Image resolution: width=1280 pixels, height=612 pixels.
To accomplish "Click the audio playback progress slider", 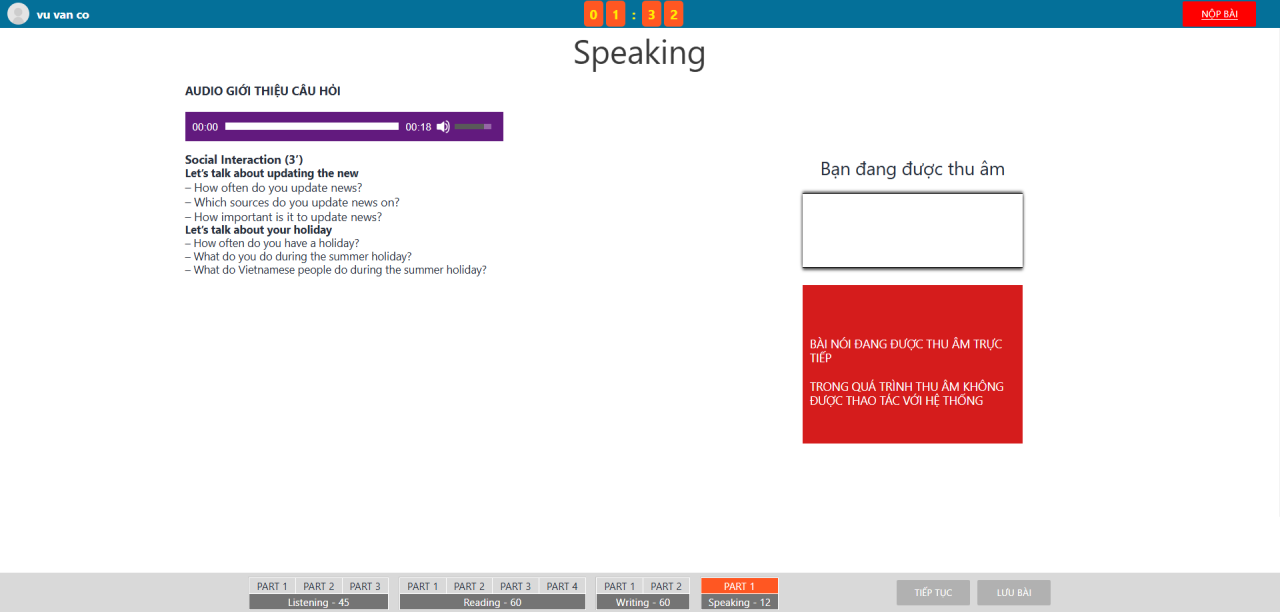I will pyautogui.click(x=310, y=126).
